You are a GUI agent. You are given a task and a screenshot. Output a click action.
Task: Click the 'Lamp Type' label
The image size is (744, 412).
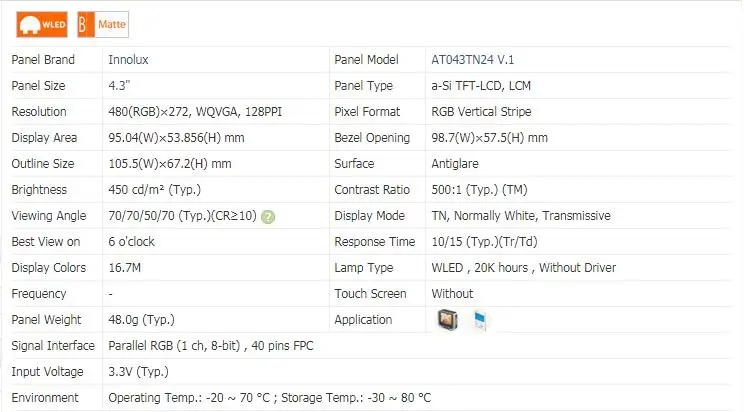pyautogui.click(x=364, y=268)
